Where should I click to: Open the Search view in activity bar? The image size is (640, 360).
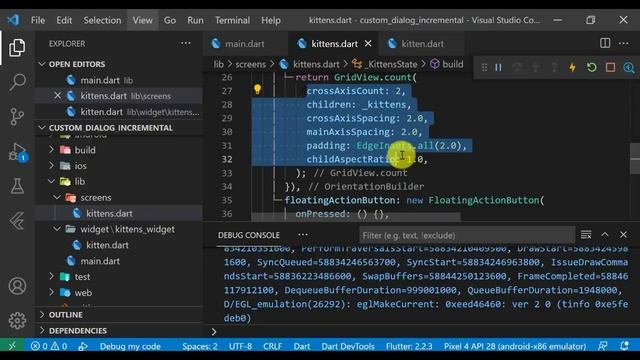pos(17,82)
